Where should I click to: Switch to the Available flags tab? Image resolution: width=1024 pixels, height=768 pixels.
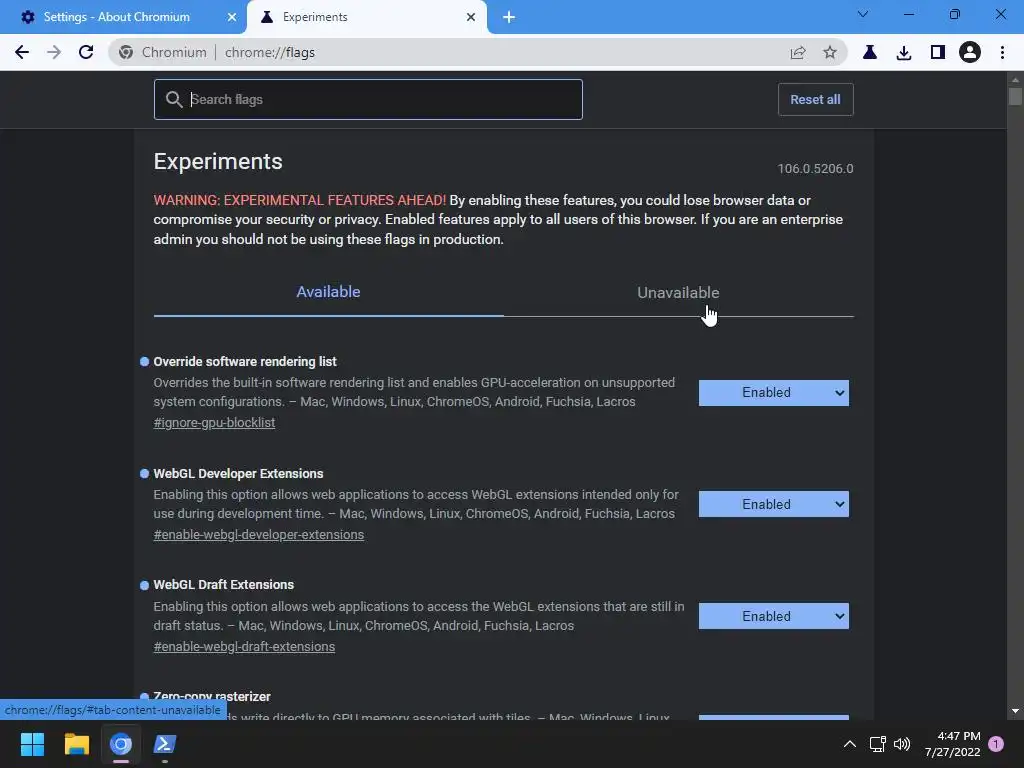point(328,292)
